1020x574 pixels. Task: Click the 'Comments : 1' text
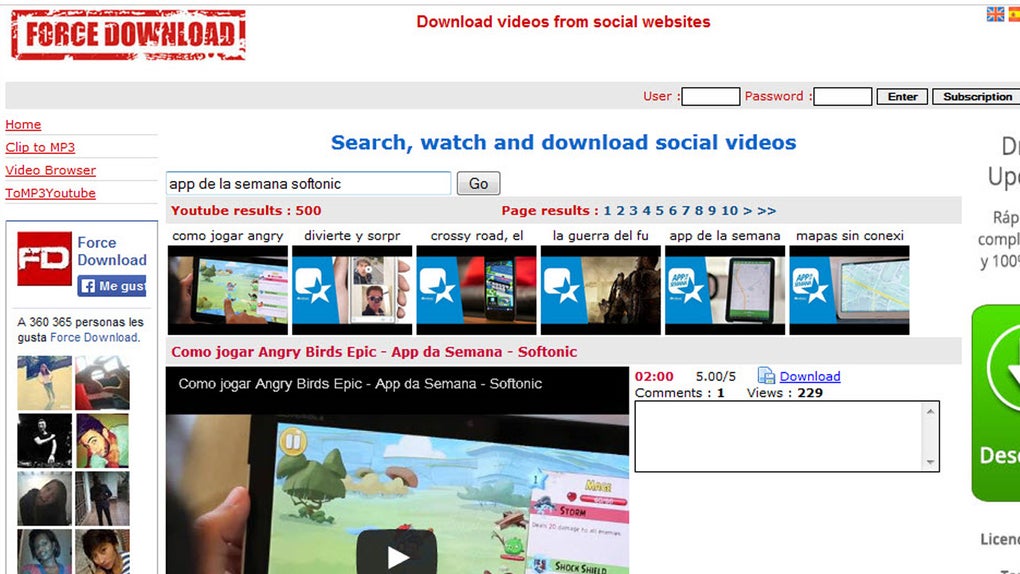[x=679, y=393]
